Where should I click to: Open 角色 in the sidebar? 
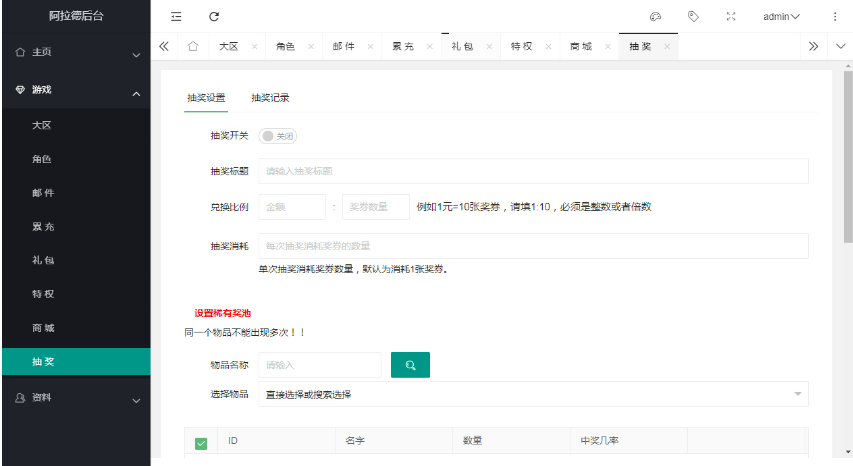76,159
